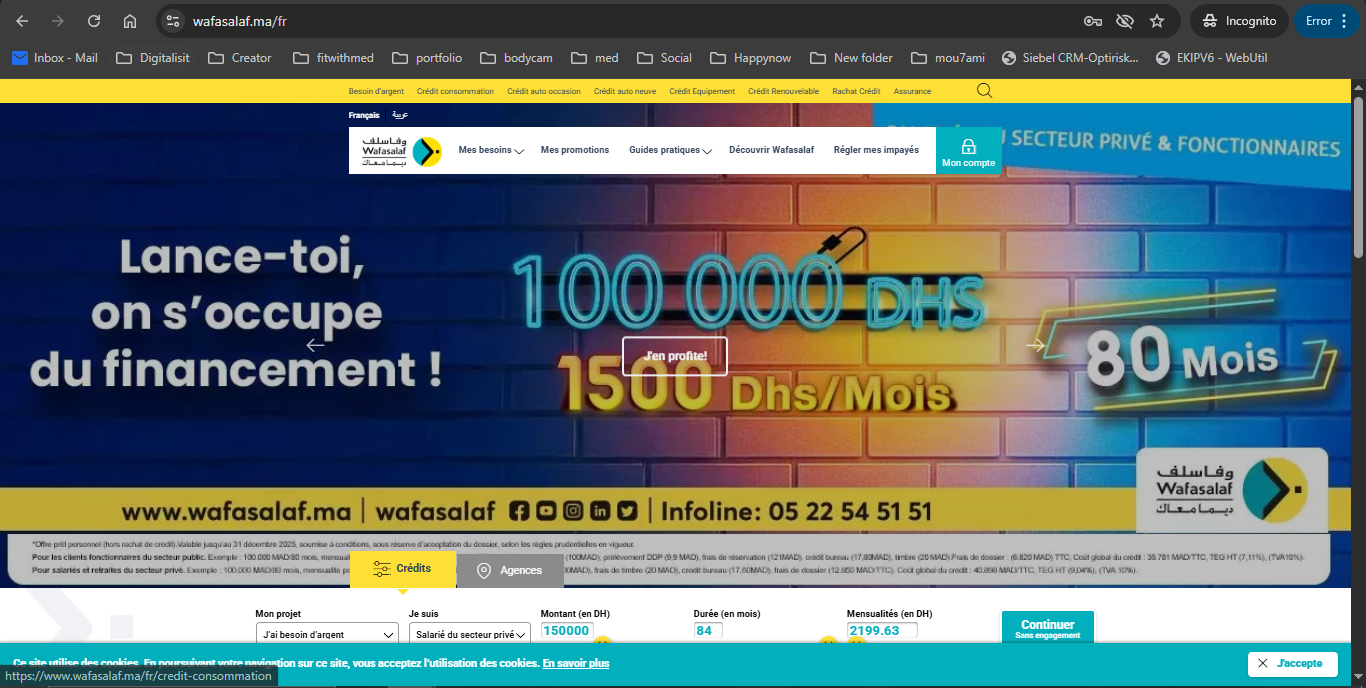The height and width of the screenshot is (688, 1366).
Task: Select the Agences tab
Action: click(510, 571)
